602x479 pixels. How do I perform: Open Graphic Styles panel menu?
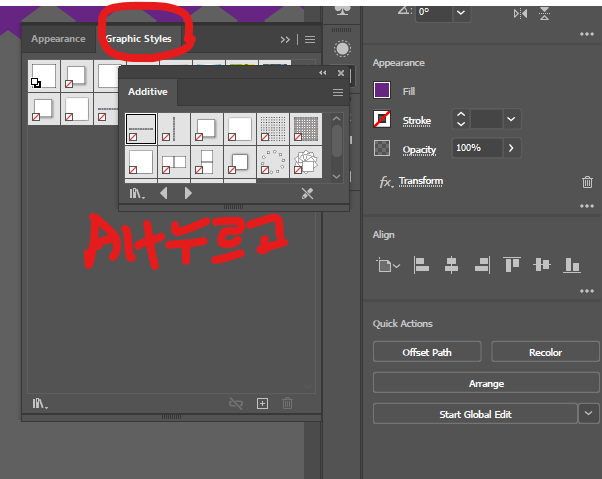click(x=310, y=40)
